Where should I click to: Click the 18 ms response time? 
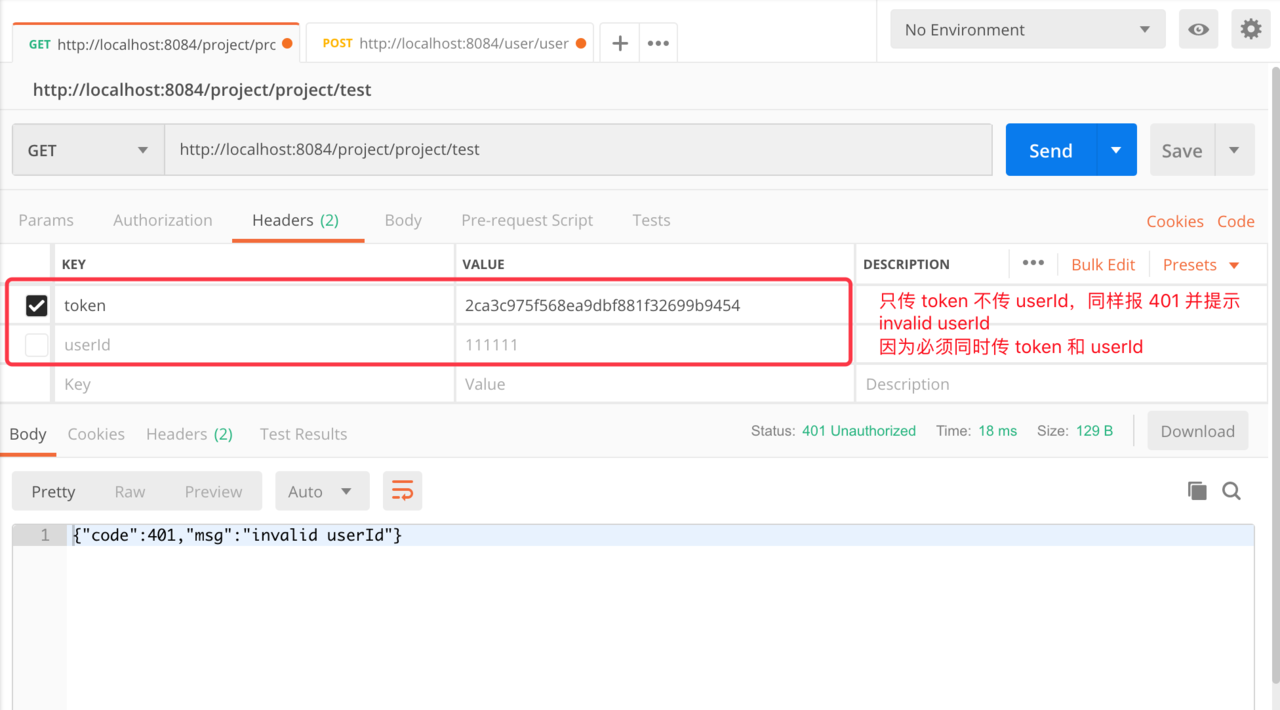pyautogui.click(x=998, y=431)
